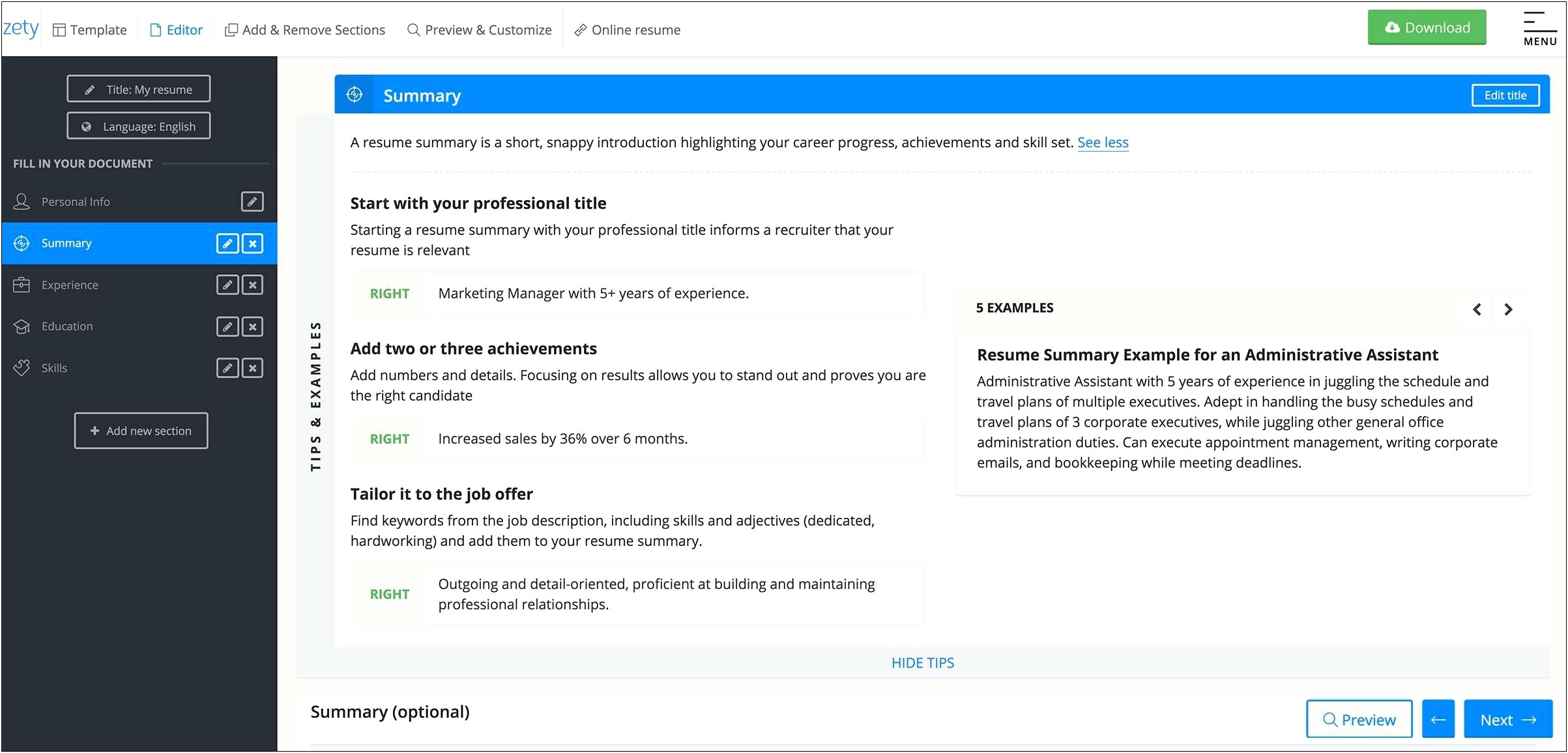
Task: Click the next arrow for resume examples
Action: click(x=1510, y=308)
